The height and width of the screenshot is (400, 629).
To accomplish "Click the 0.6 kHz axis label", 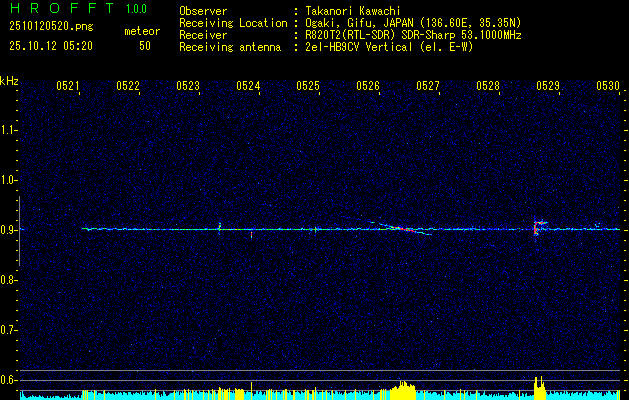I will click(x=7, y=380).
